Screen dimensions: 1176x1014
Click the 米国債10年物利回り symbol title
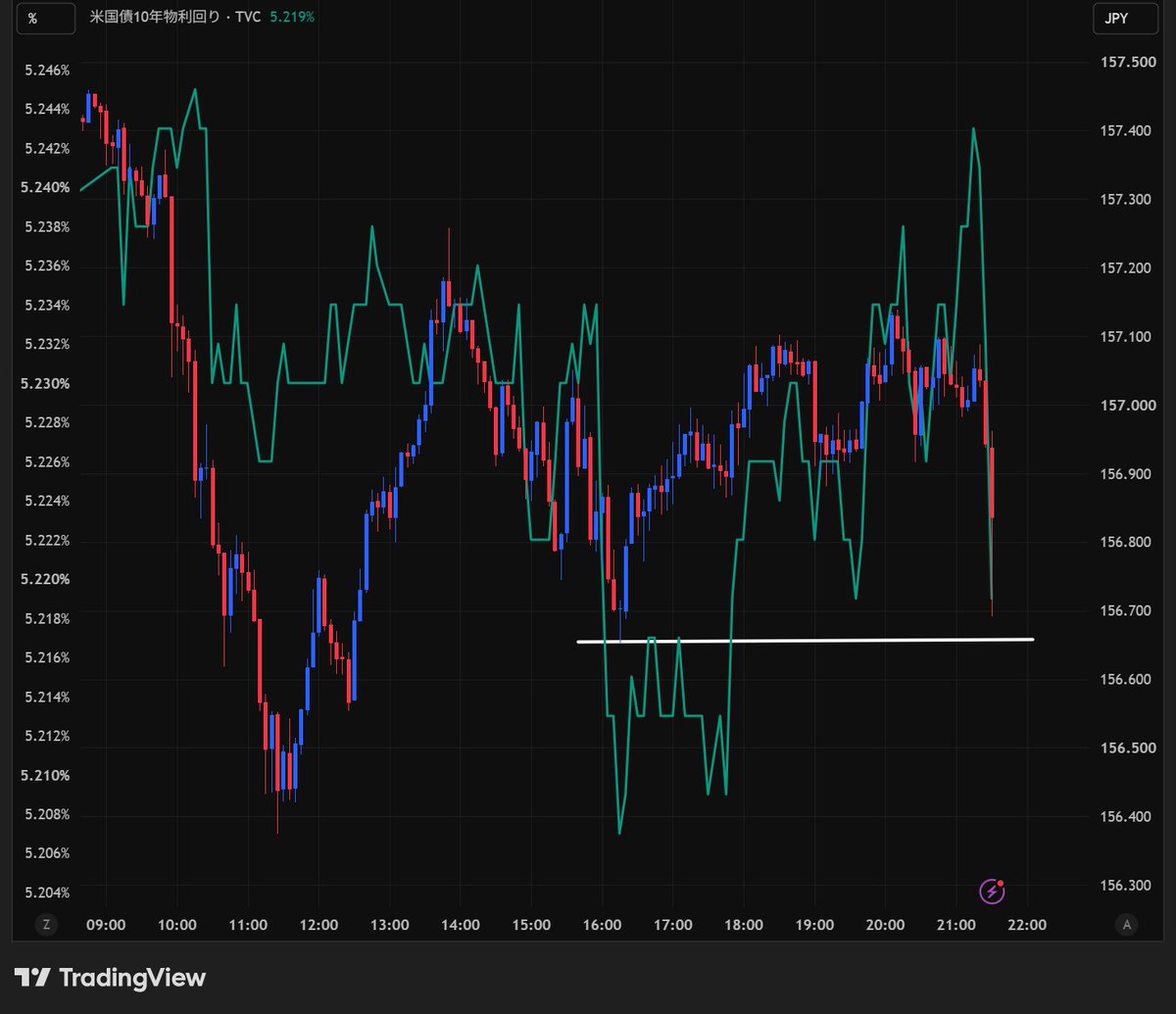155,18
